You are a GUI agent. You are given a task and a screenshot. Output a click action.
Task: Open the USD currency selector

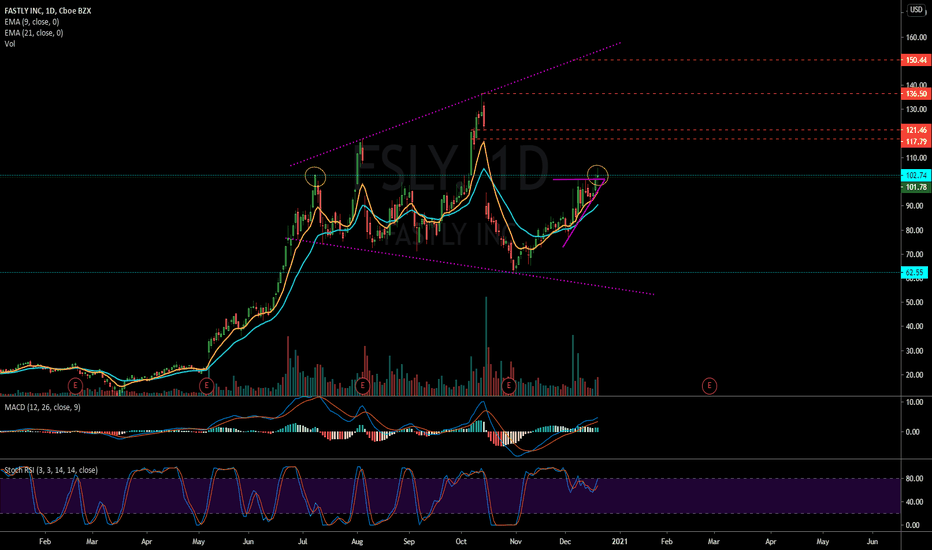click(916, 10)
